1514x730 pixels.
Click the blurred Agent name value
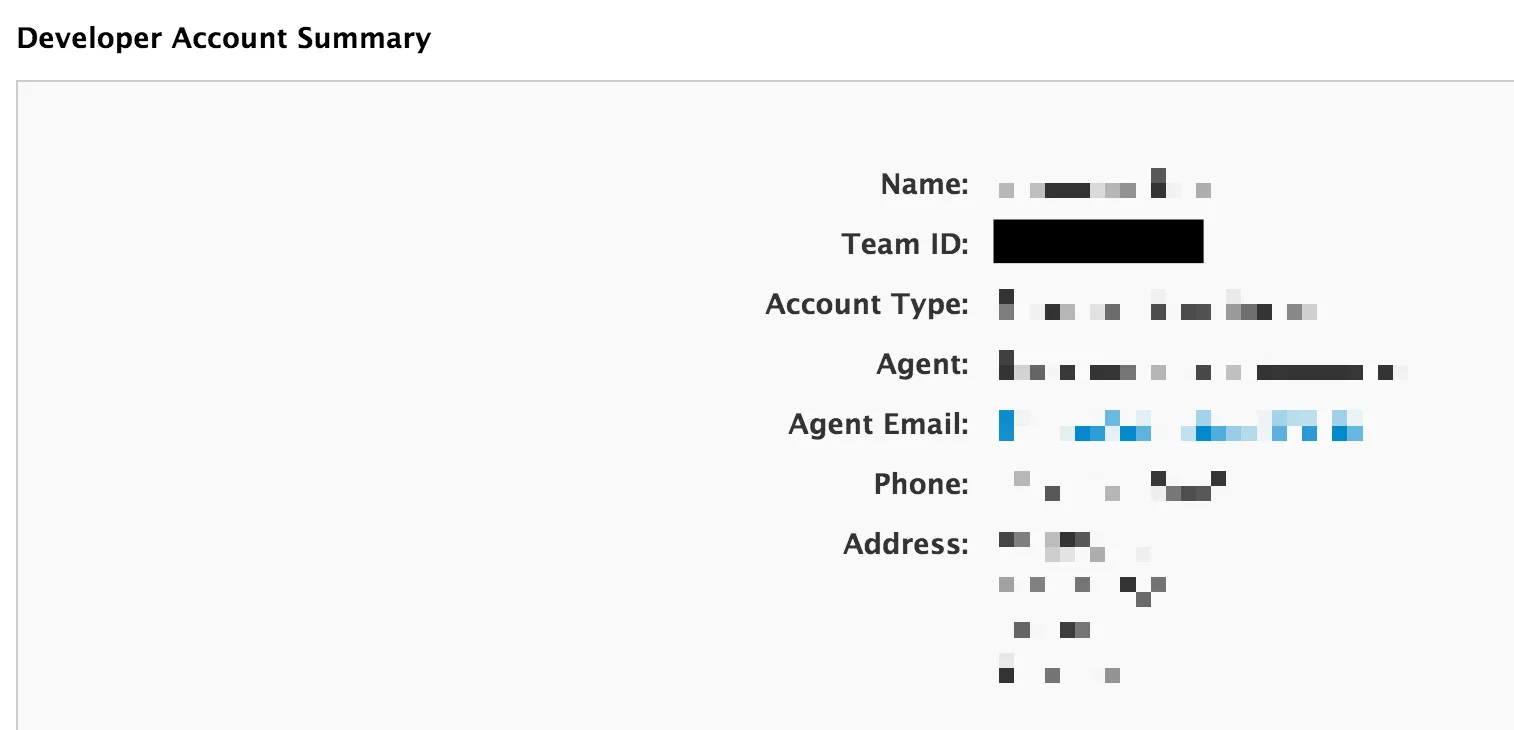[1203, 365]
